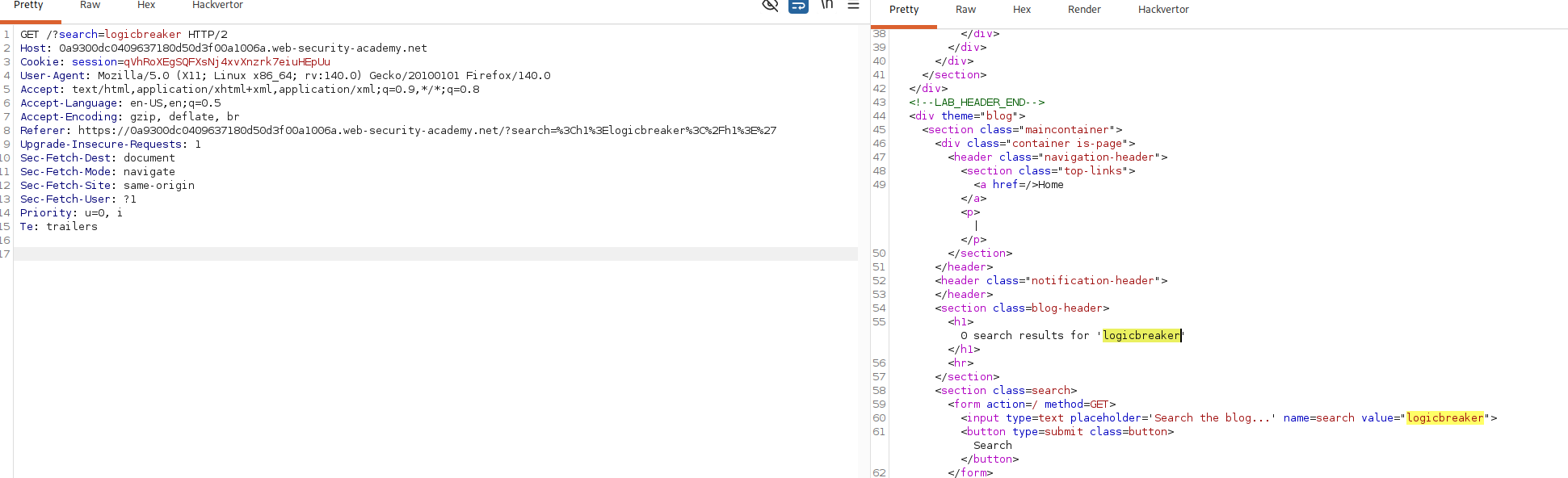The image size is (1568, 478).
Task: Open the request Hex tab
Action: pos(146,5)
